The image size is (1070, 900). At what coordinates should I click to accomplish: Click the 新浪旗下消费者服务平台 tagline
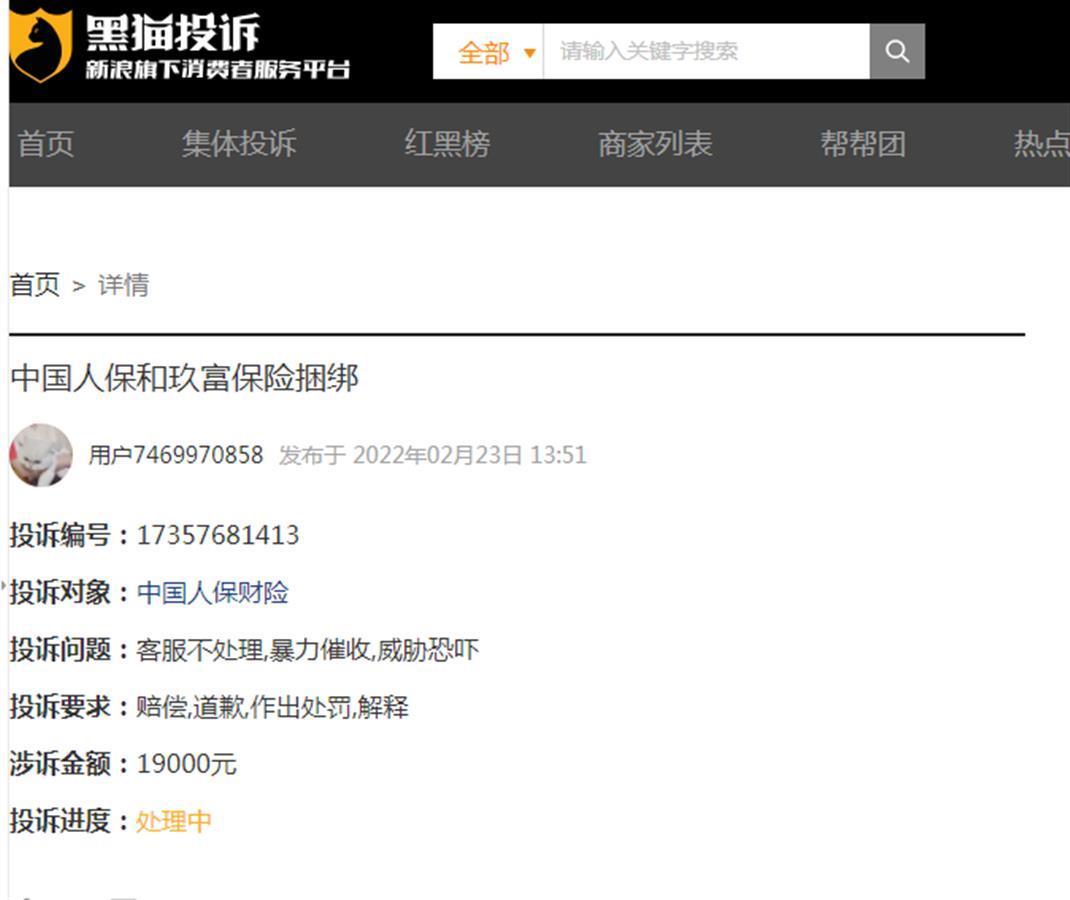pos(218,69)
